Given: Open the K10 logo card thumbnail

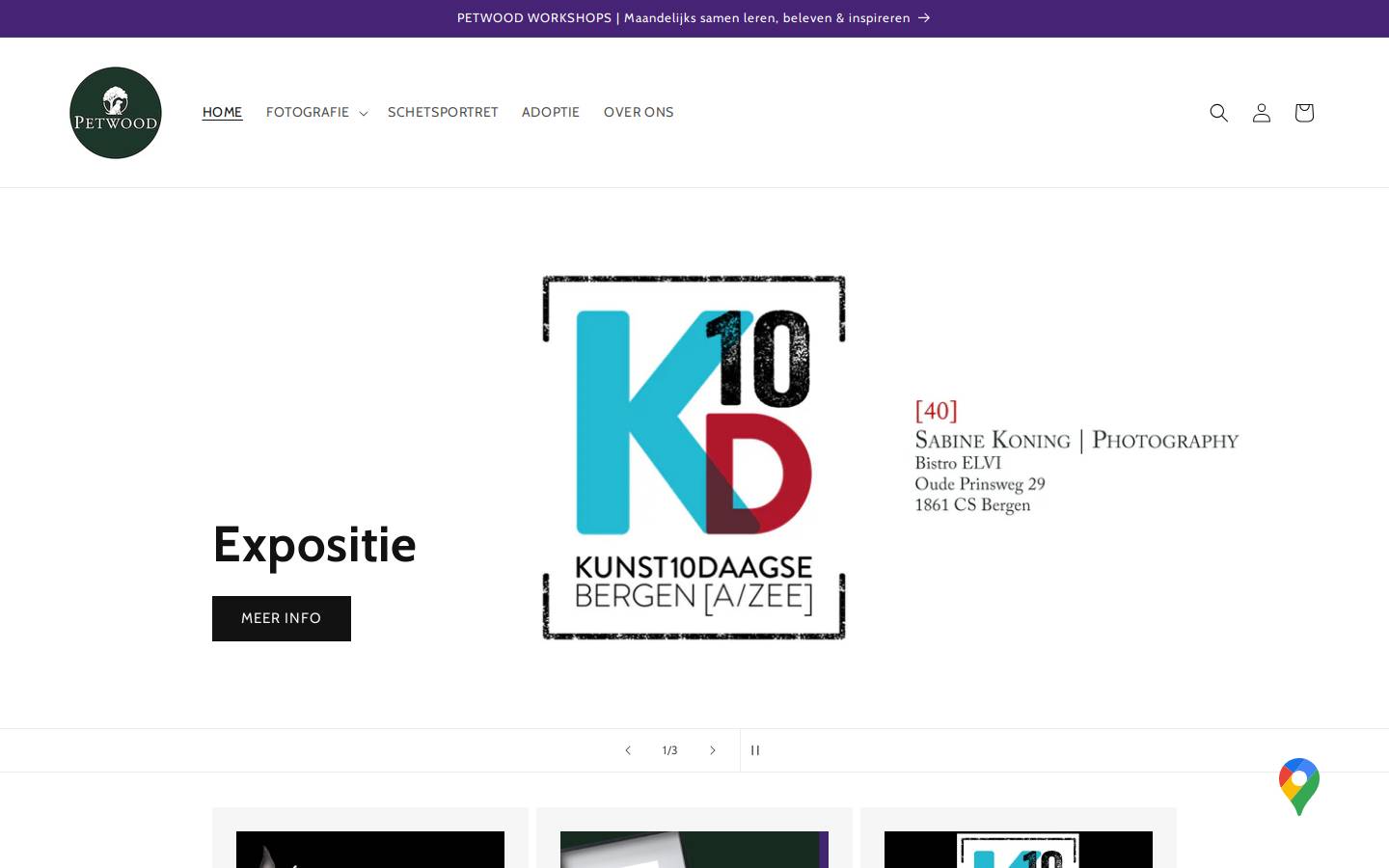Looking at the screenshot, I should coord(1019,850).
